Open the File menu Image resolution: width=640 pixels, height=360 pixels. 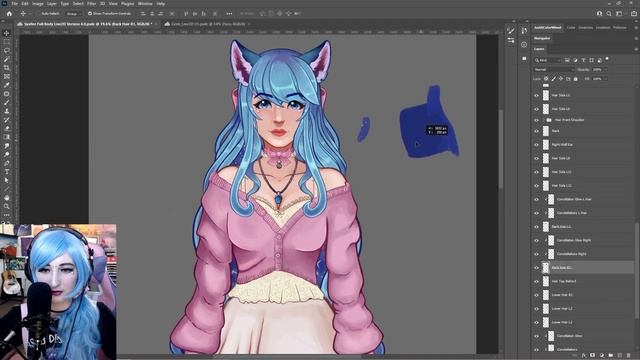(x=15, y=4)
